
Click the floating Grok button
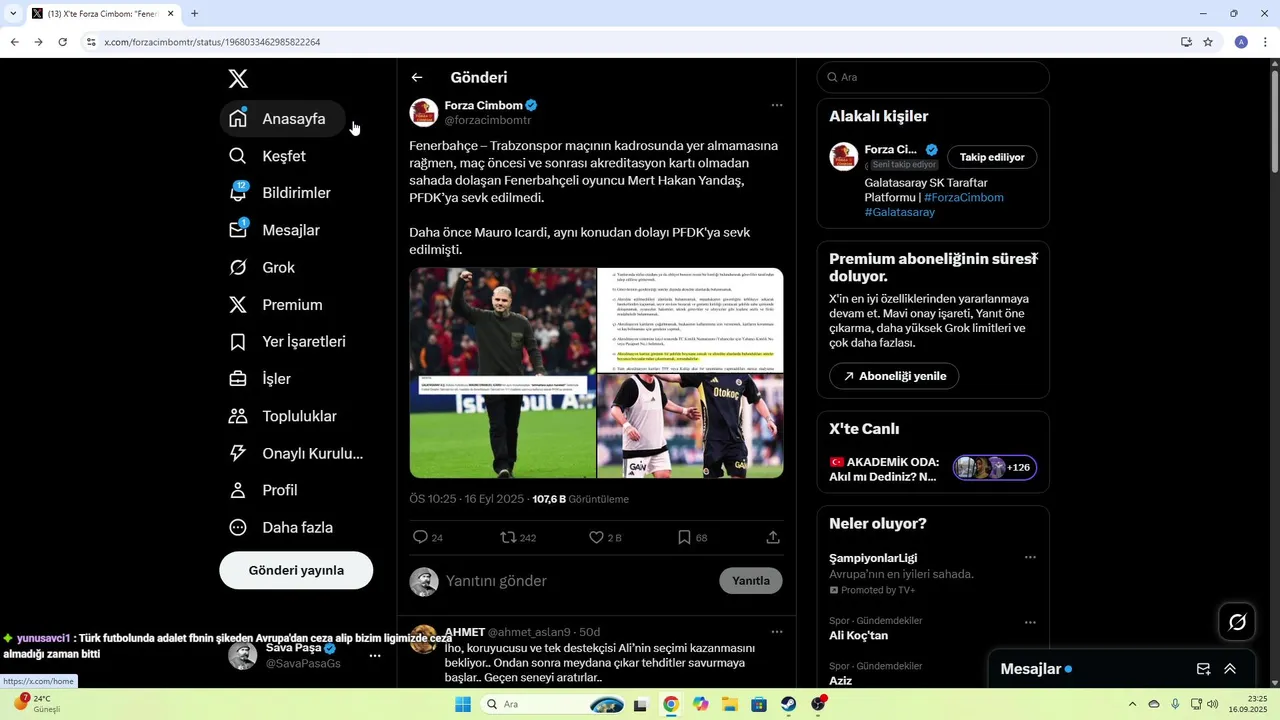pyautogui.click(x=1237, y=622)
